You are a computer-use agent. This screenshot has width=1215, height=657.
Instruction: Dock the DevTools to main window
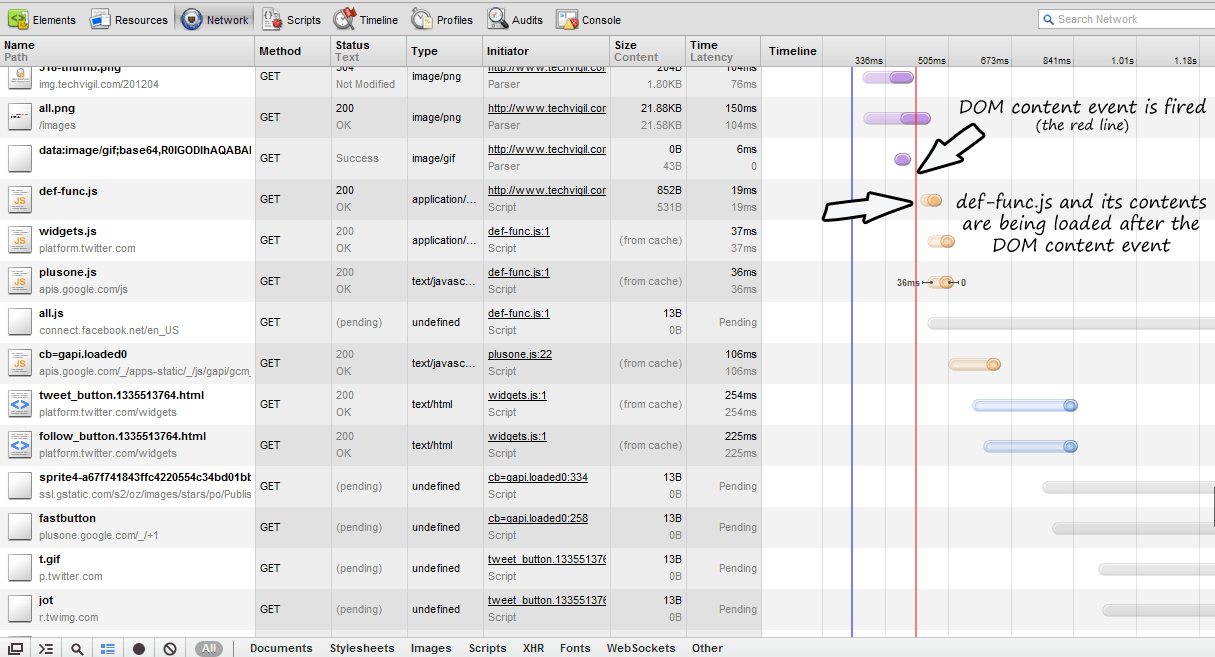(x=15, y=648)
